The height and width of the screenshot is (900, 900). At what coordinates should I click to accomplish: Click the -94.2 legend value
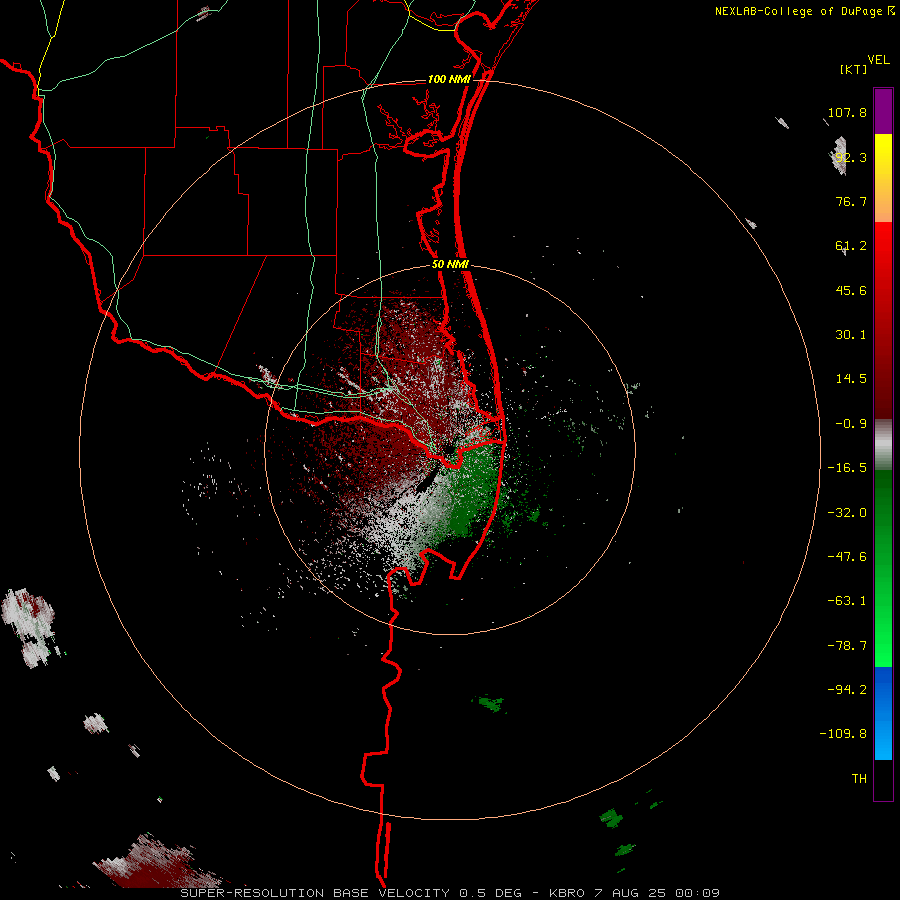coord(847,689)
